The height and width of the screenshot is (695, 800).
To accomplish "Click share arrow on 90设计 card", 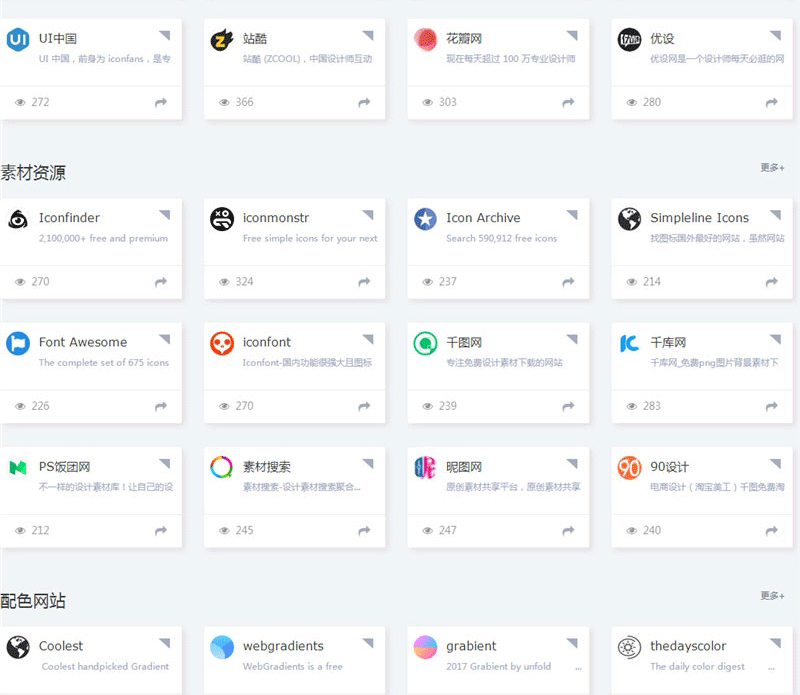I will 772,531.
